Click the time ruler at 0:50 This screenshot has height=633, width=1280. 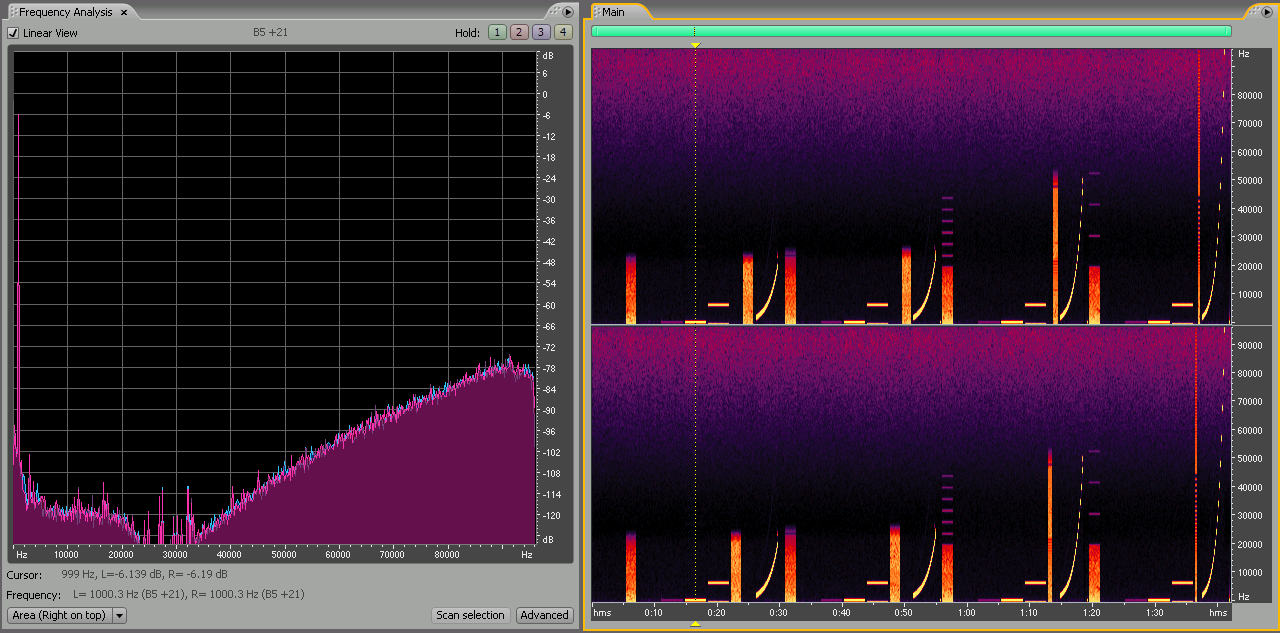tap(903, 611)
